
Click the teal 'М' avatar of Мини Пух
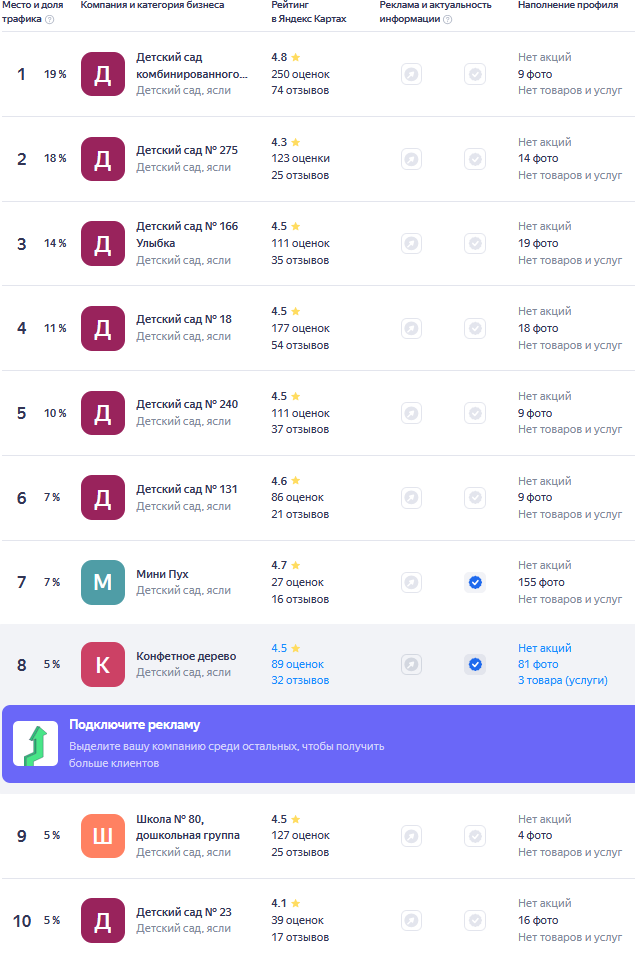[x=103, y=582]
